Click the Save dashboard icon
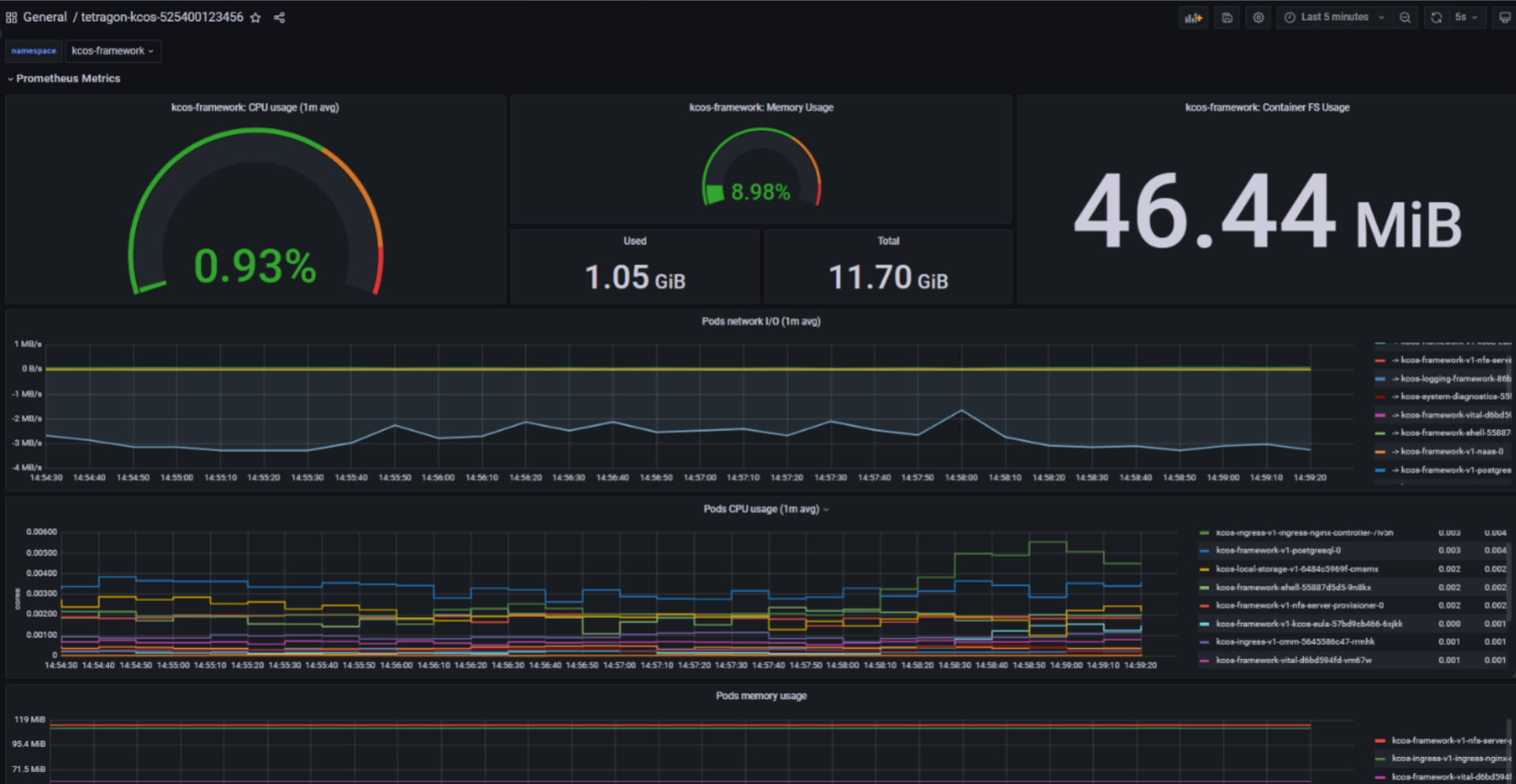 point(1227,17)
